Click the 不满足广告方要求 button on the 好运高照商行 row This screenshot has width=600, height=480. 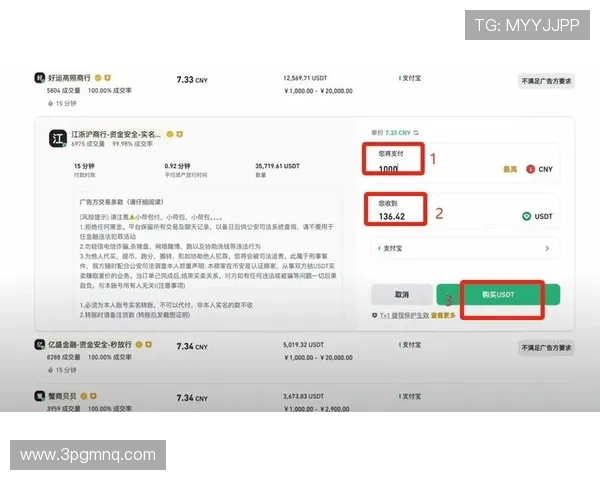(546, 81)
